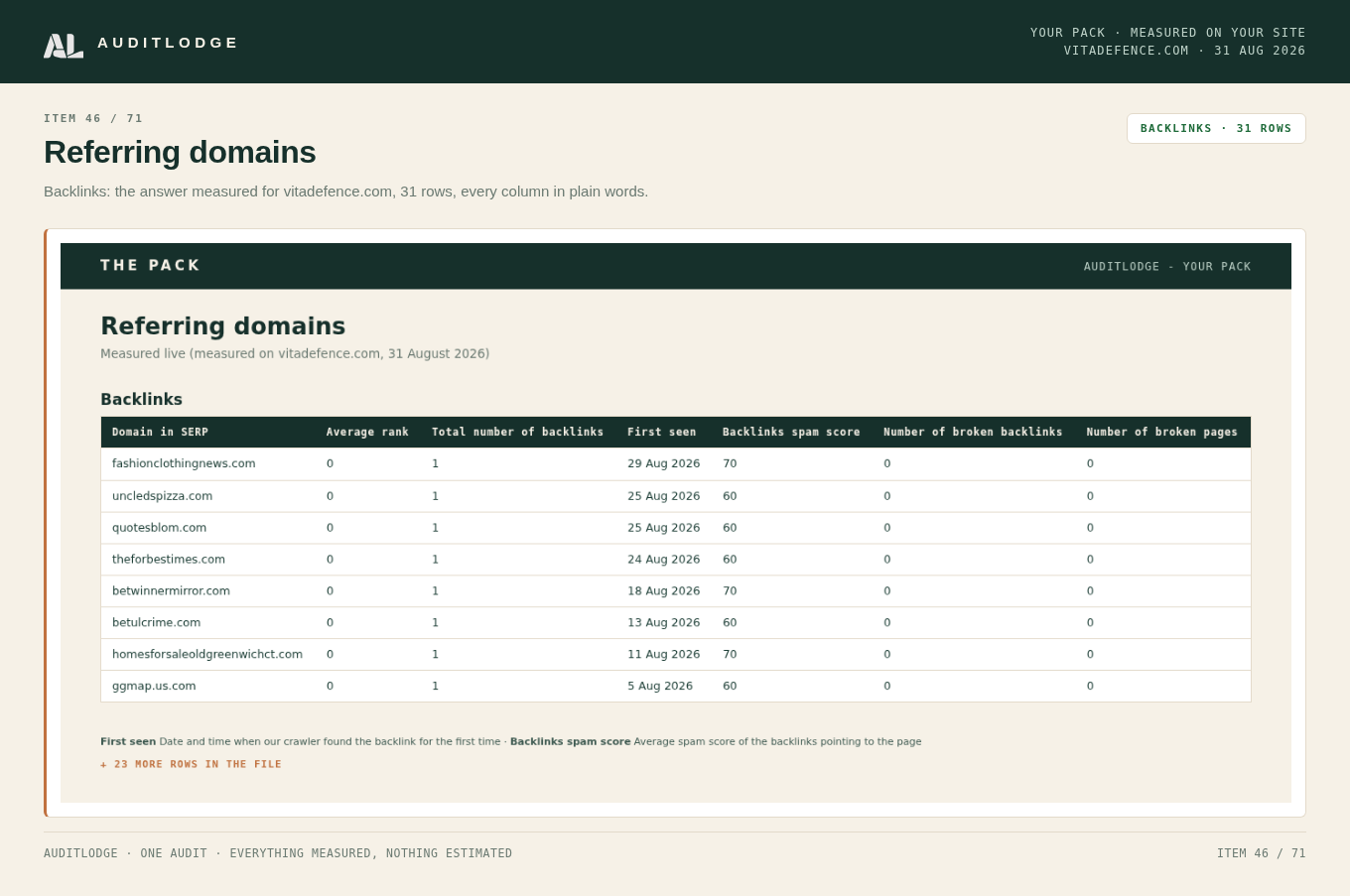1350x896 pixels.
Task: Click the AUDITLODGE - YOUR PACK banner label
Action: tap(1167, 266)
